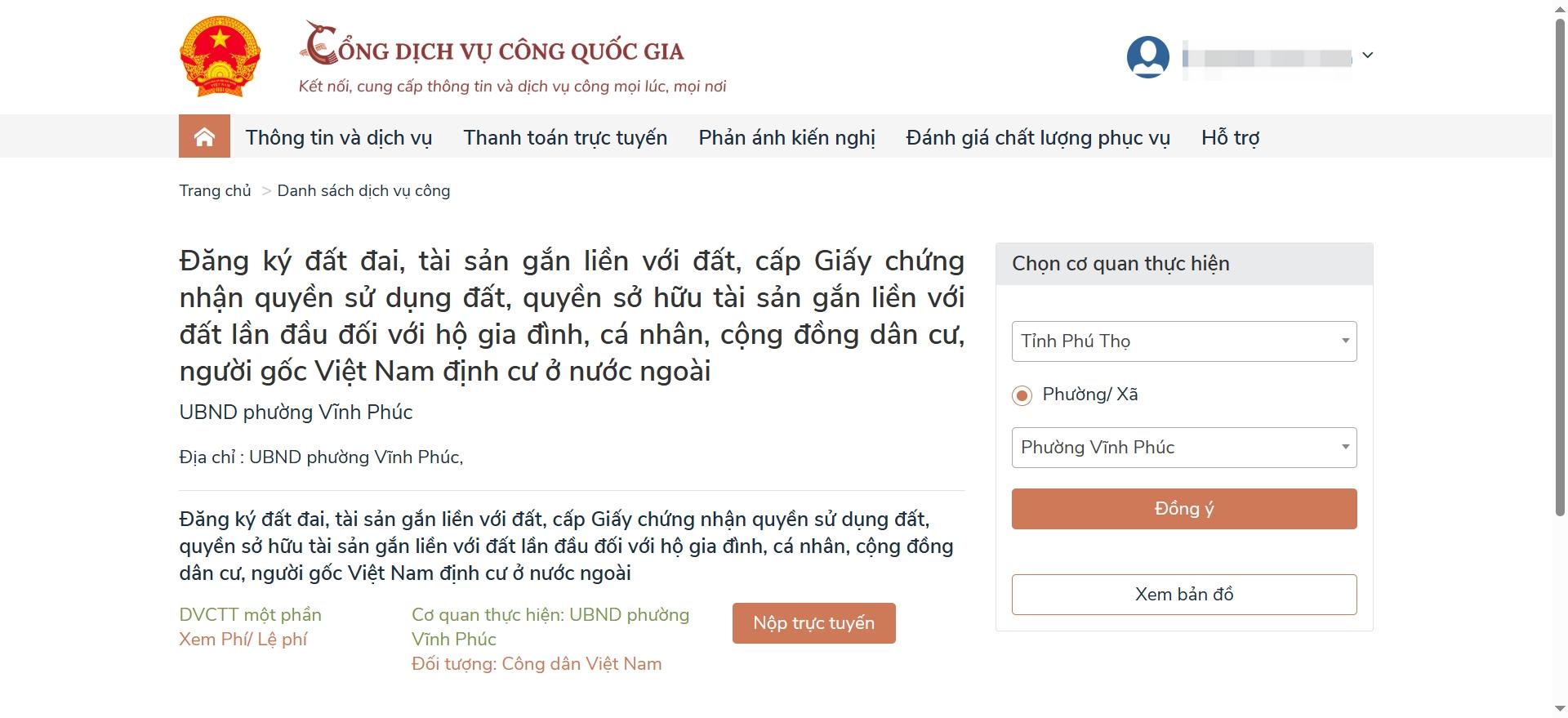The image size is (1568, 718).
Task: Go to Trang chủ via the breadcrumb
Action: click(214, 190)
